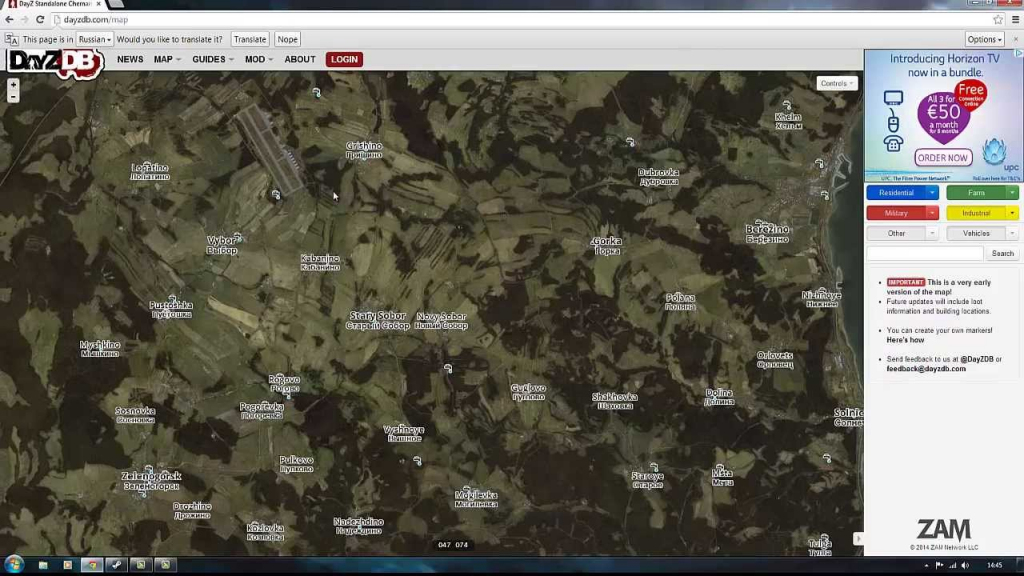The width and height of the screenshot is (1024, 576).
Task: Zoom in the map with plus button
Action: [x=13, y=85]
